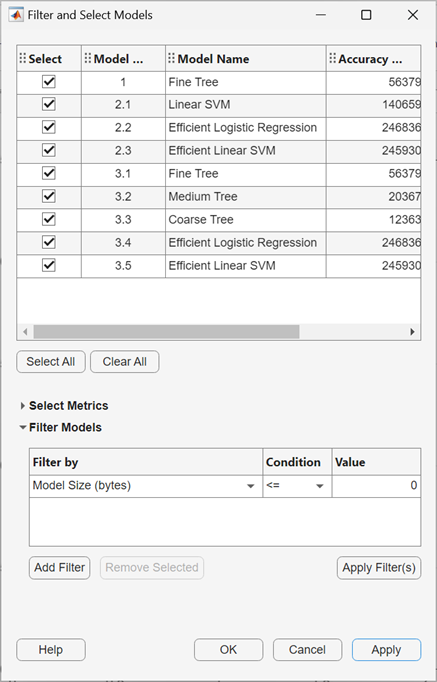Sort by the Model Number column header
This screenshot has height=682, width=437.
point(123,59)
